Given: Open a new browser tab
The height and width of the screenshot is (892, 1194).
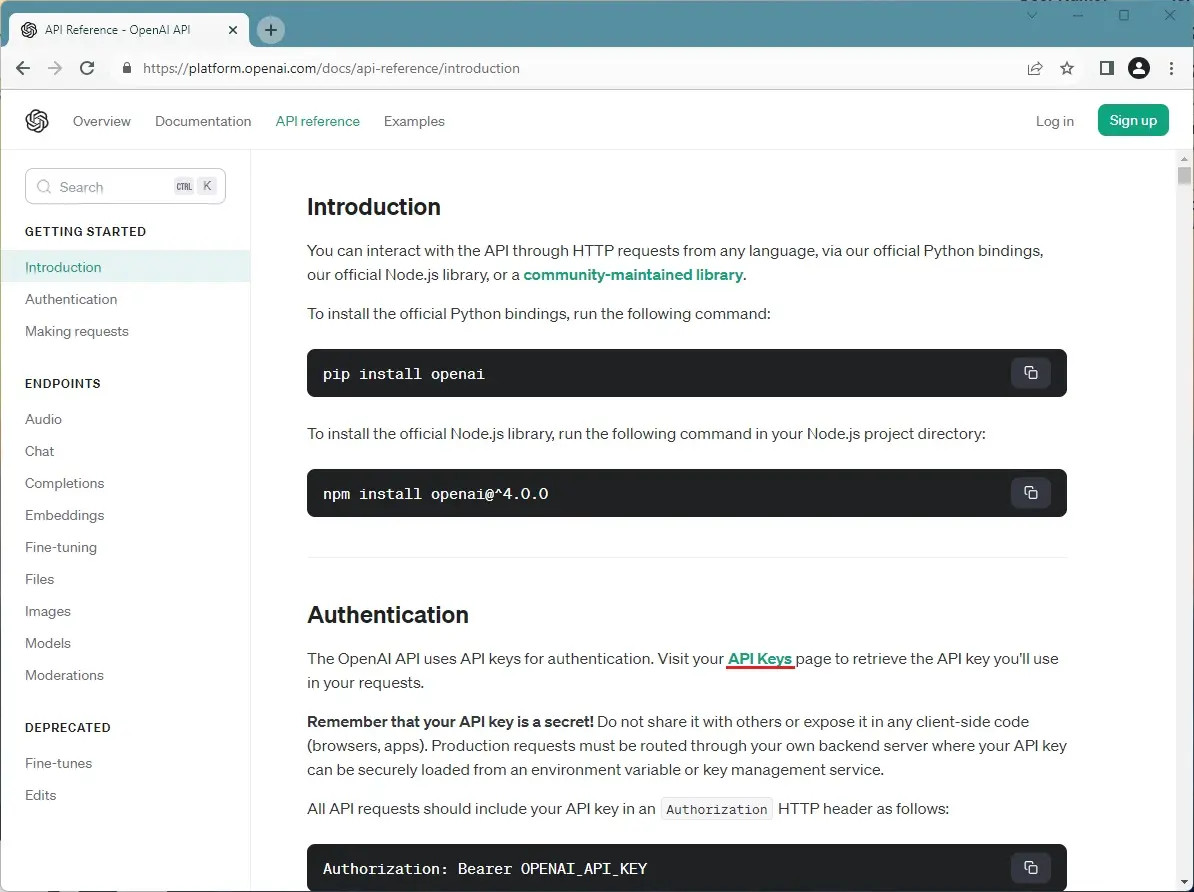Looking at the screenshot, I should [271, 30].
